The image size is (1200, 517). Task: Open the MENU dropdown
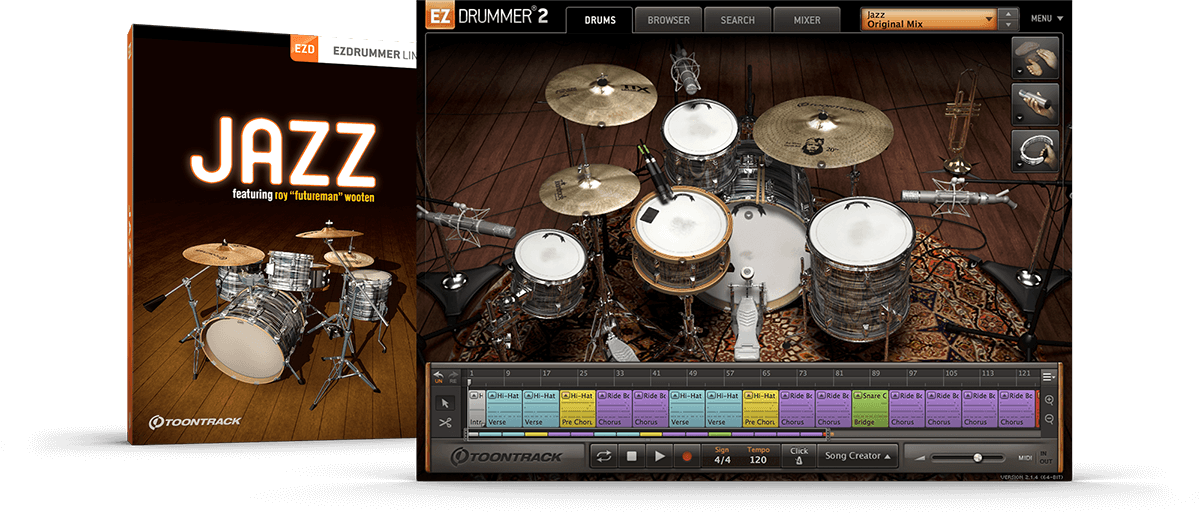[x=1047, y=19]
